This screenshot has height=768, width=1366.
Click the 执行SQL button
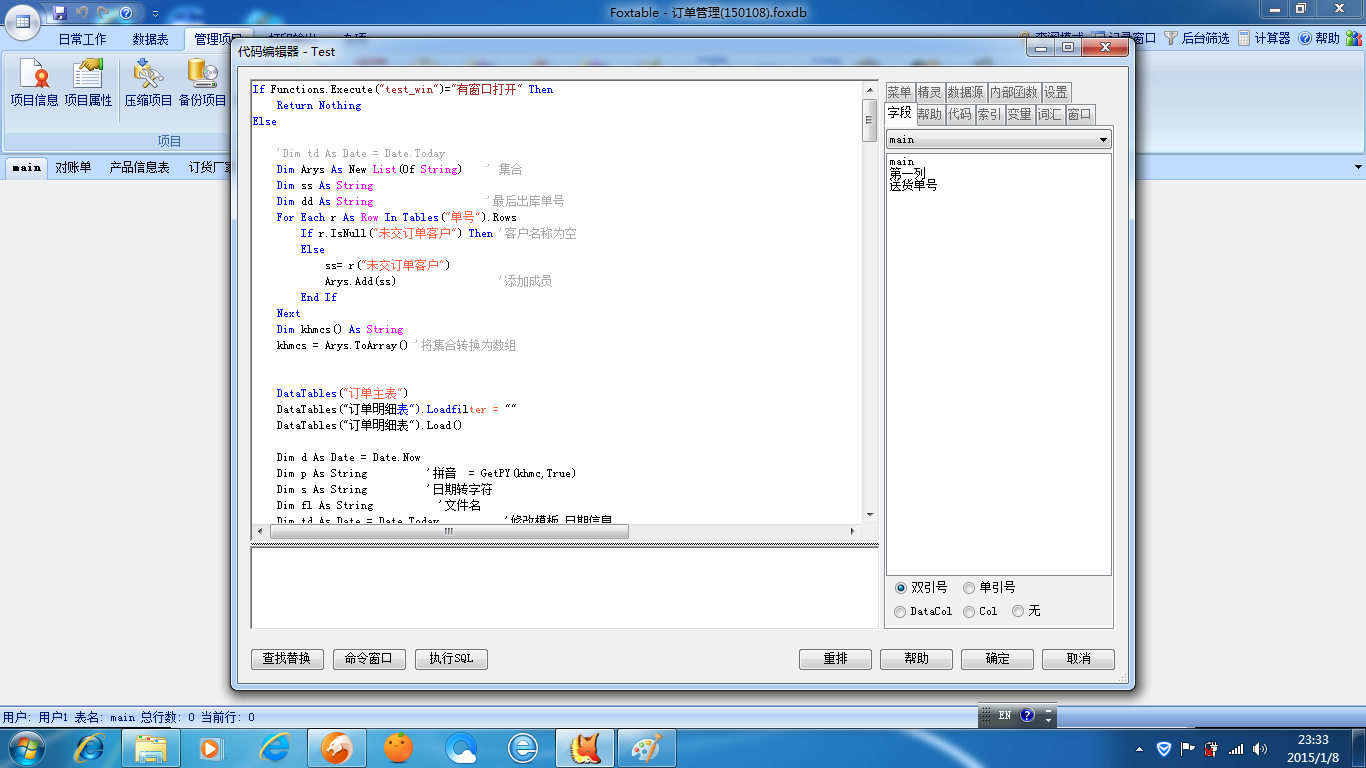[451, 659]
